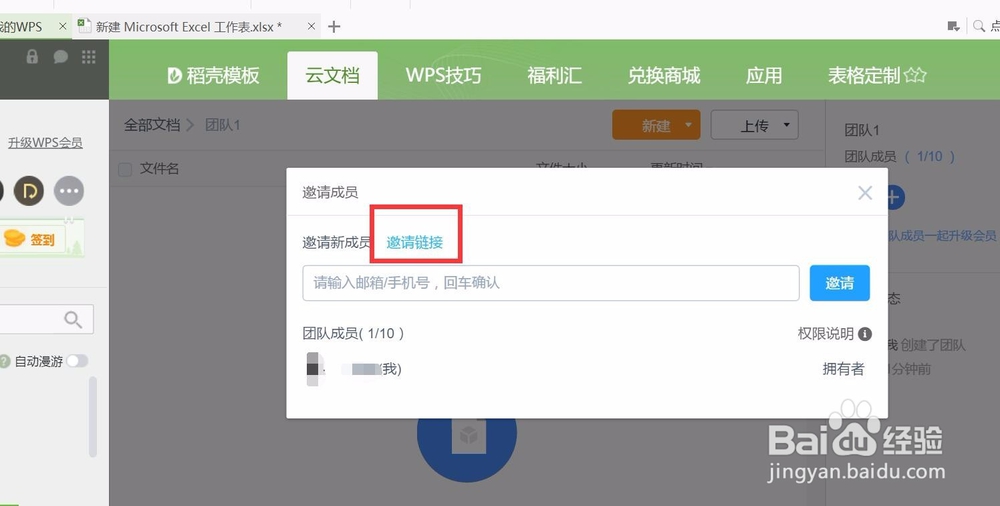The image size is (1000, 506).
Task: Click the 上传 button
Action: tap(754, 125)
